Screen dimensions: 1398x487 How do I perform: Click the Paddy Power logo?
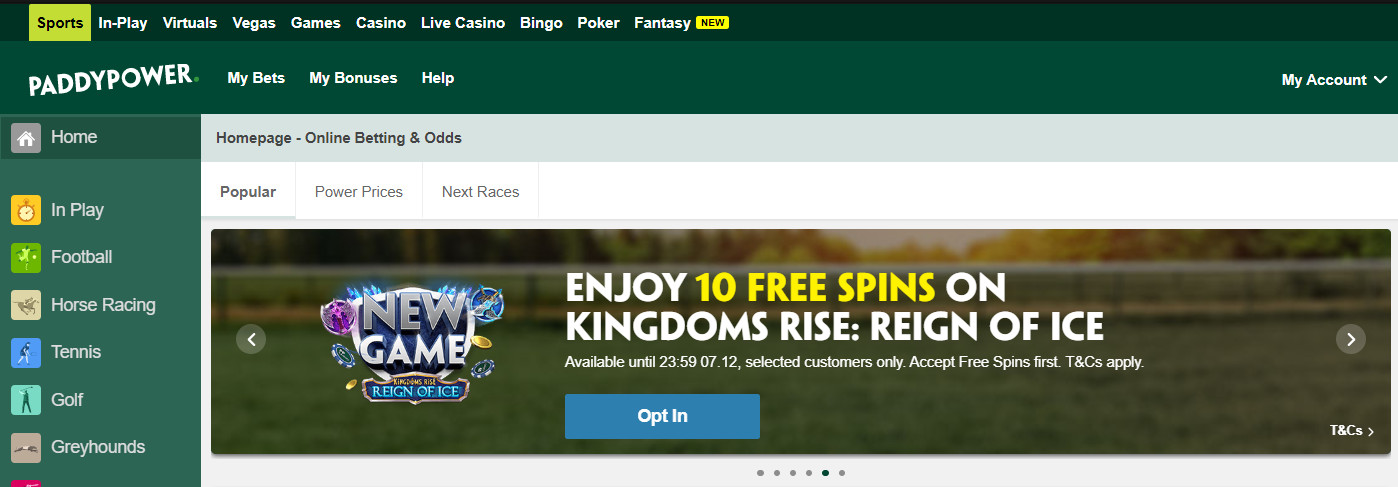(114, 80)
